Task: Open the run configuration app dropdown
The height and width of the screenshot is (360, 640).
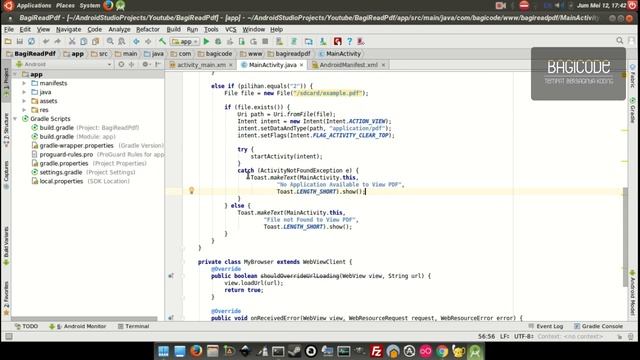Action: (x=185, y=41)
